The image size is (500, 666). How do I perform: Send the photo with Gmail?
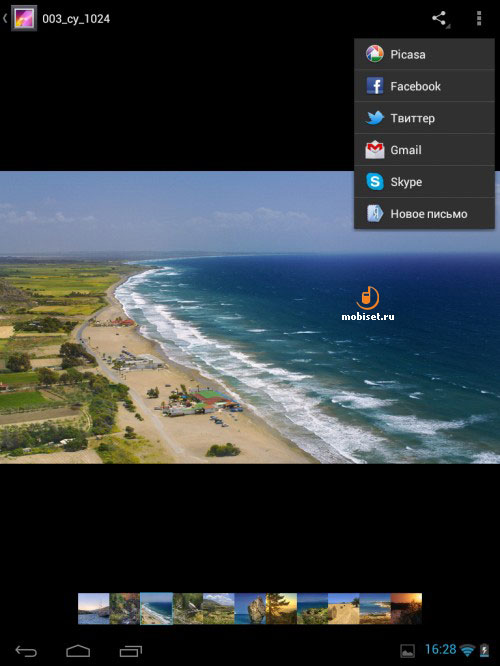[424, 150]
